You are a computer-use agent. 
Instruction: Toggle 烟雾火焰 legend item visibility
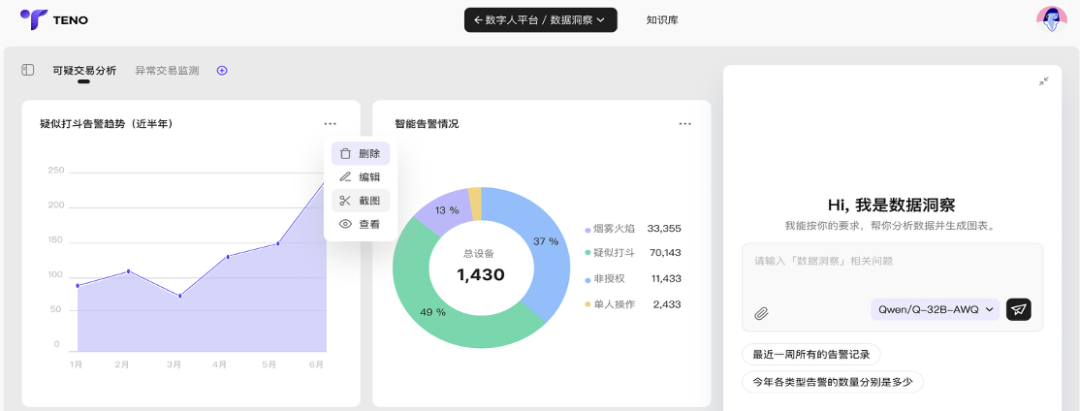pyautogui.click(x=616, y=228)
